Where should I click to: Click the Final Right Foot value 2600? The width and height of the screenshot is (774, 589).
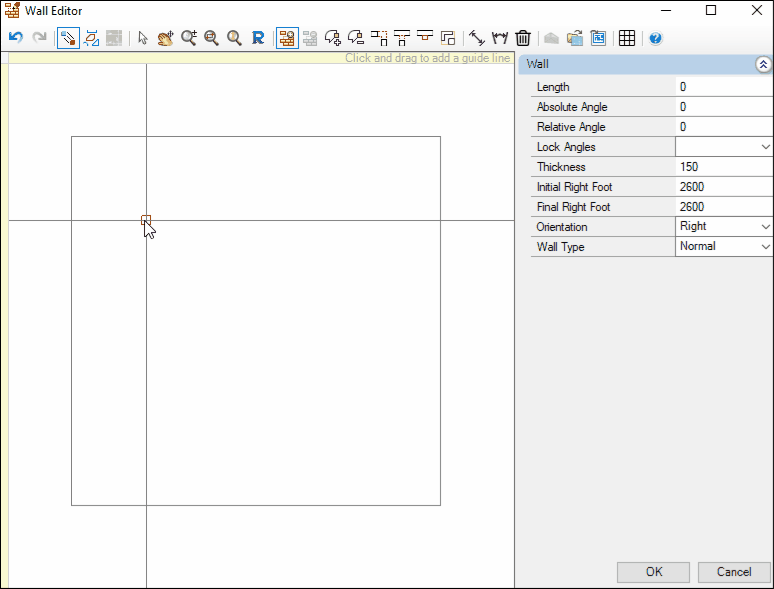click(x=724, y=207)
